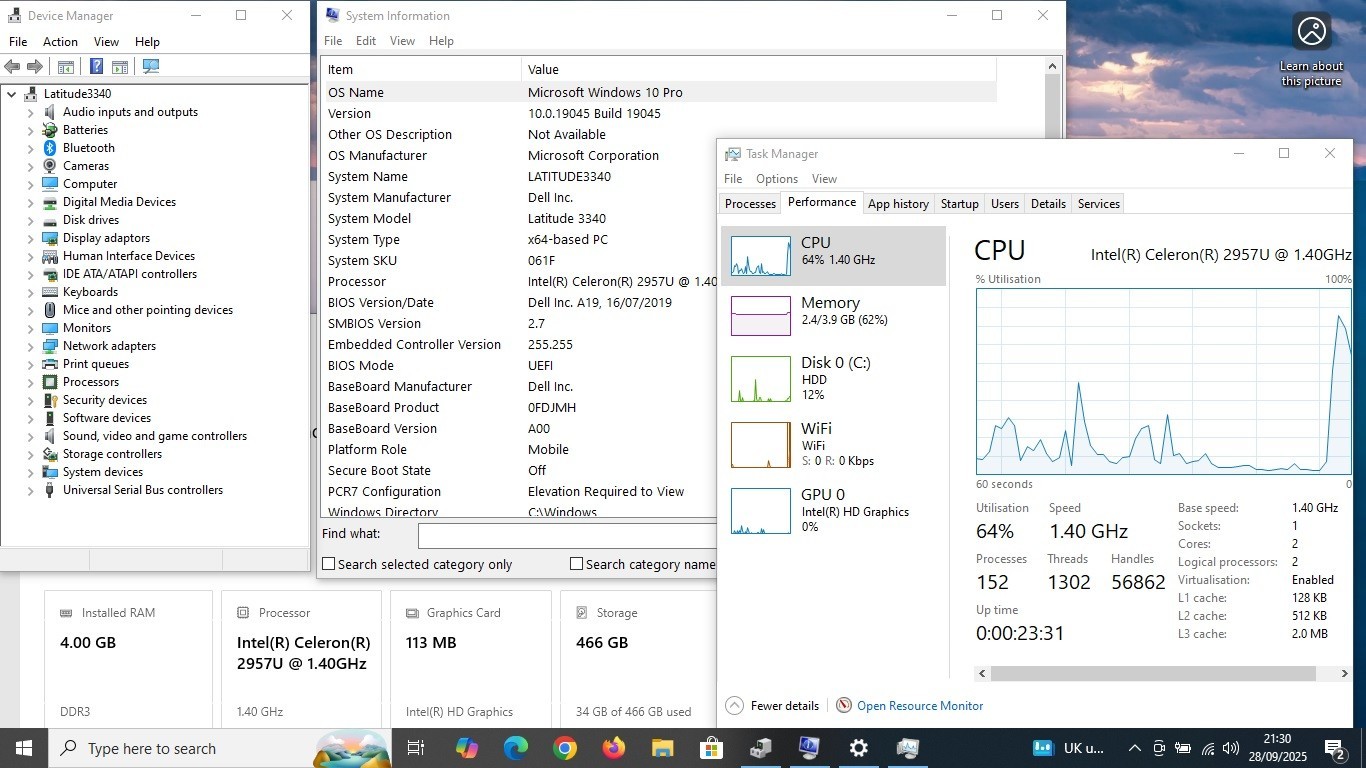
Task: Expand the Disk drives node
Action: coord(31,220)
